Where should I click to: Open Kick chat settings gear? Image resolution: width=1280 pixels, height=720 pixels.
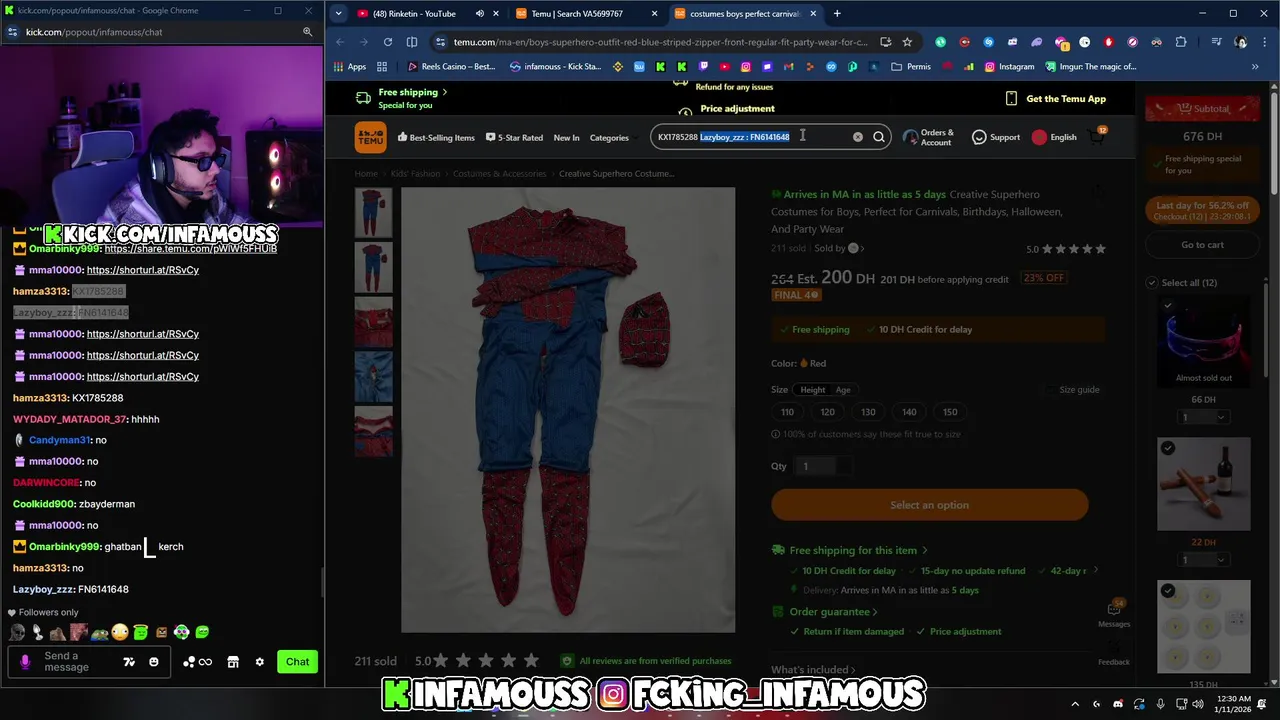[260, 662]
